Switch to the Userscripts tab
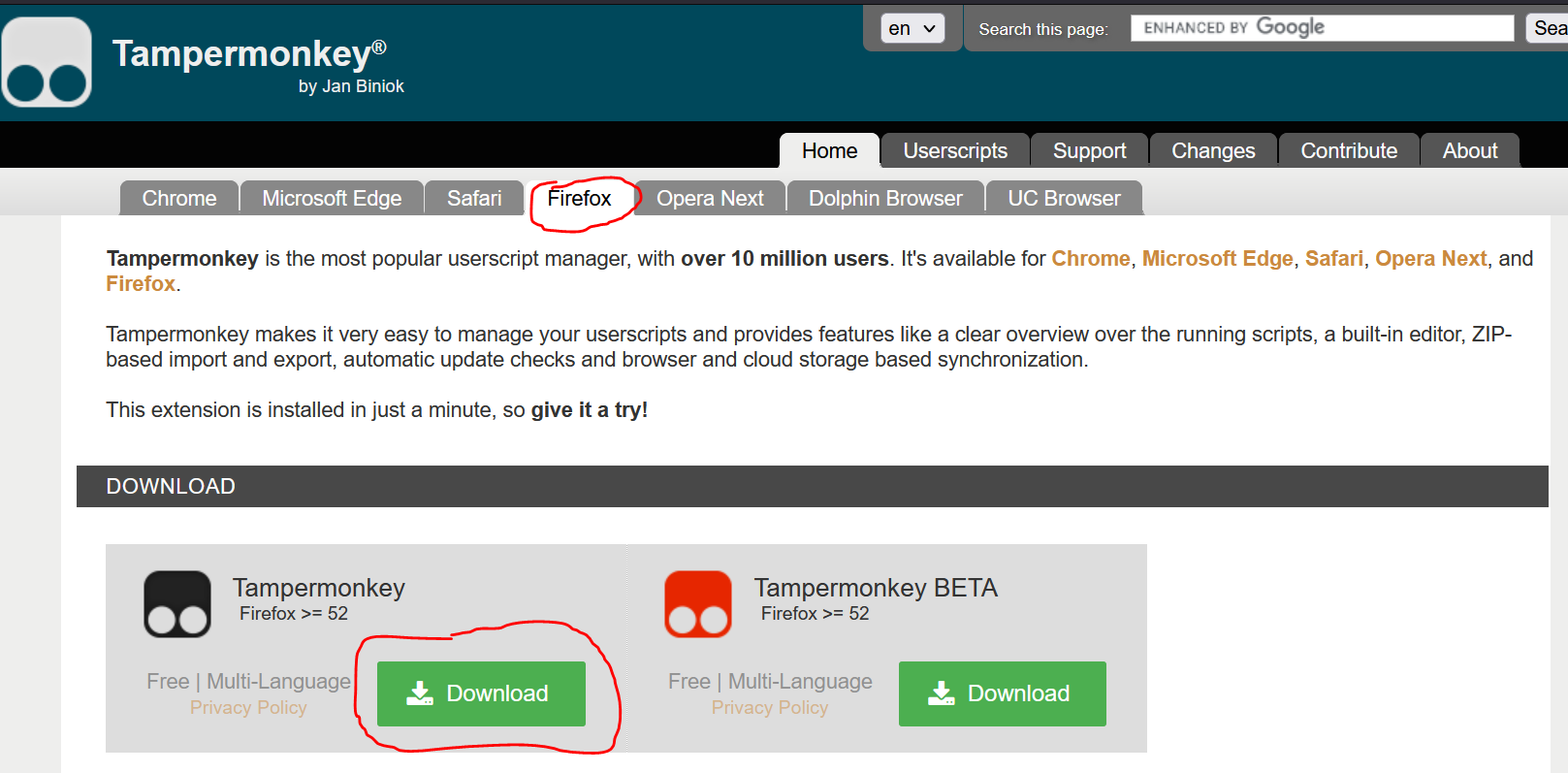 [x=954, y=151]
